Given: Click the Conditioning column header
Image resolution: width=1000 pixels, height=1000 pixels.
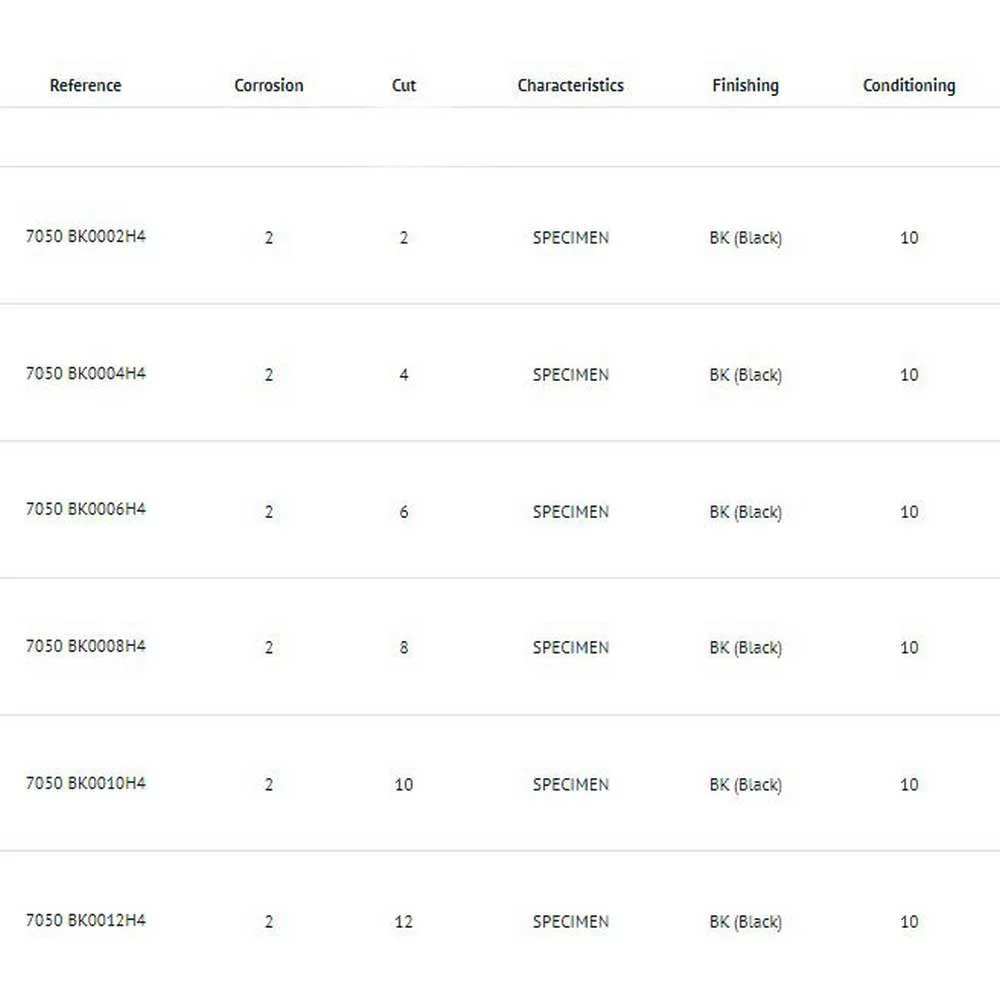Looking at the screenshot, I should 908,86.
